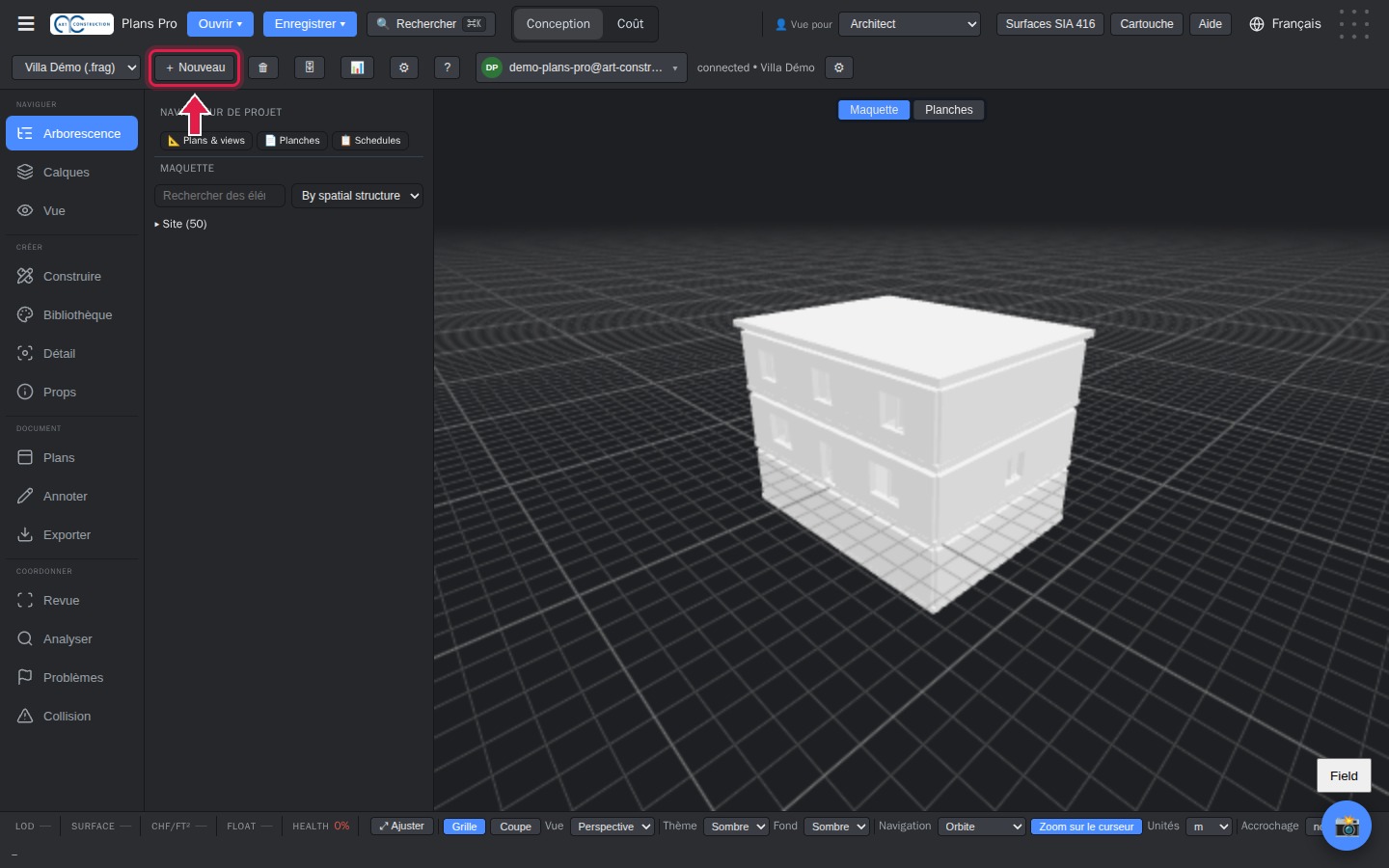The width and height of the screenshot is (1389, 868).
Task: Open the bar chart statistics icon
Action: (357, 68)
